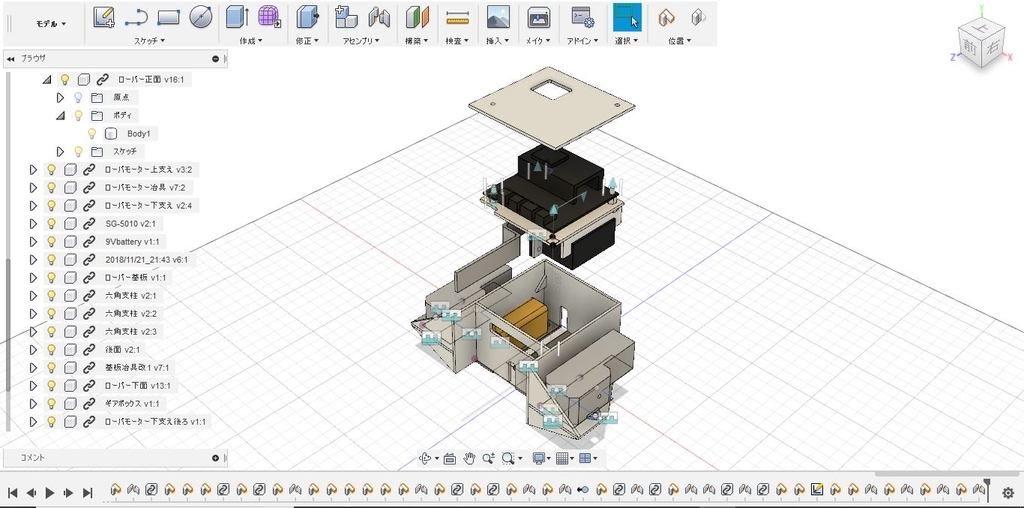
Task: Click the Add-ins scripts icon
Action: click(x=582, y=17)
